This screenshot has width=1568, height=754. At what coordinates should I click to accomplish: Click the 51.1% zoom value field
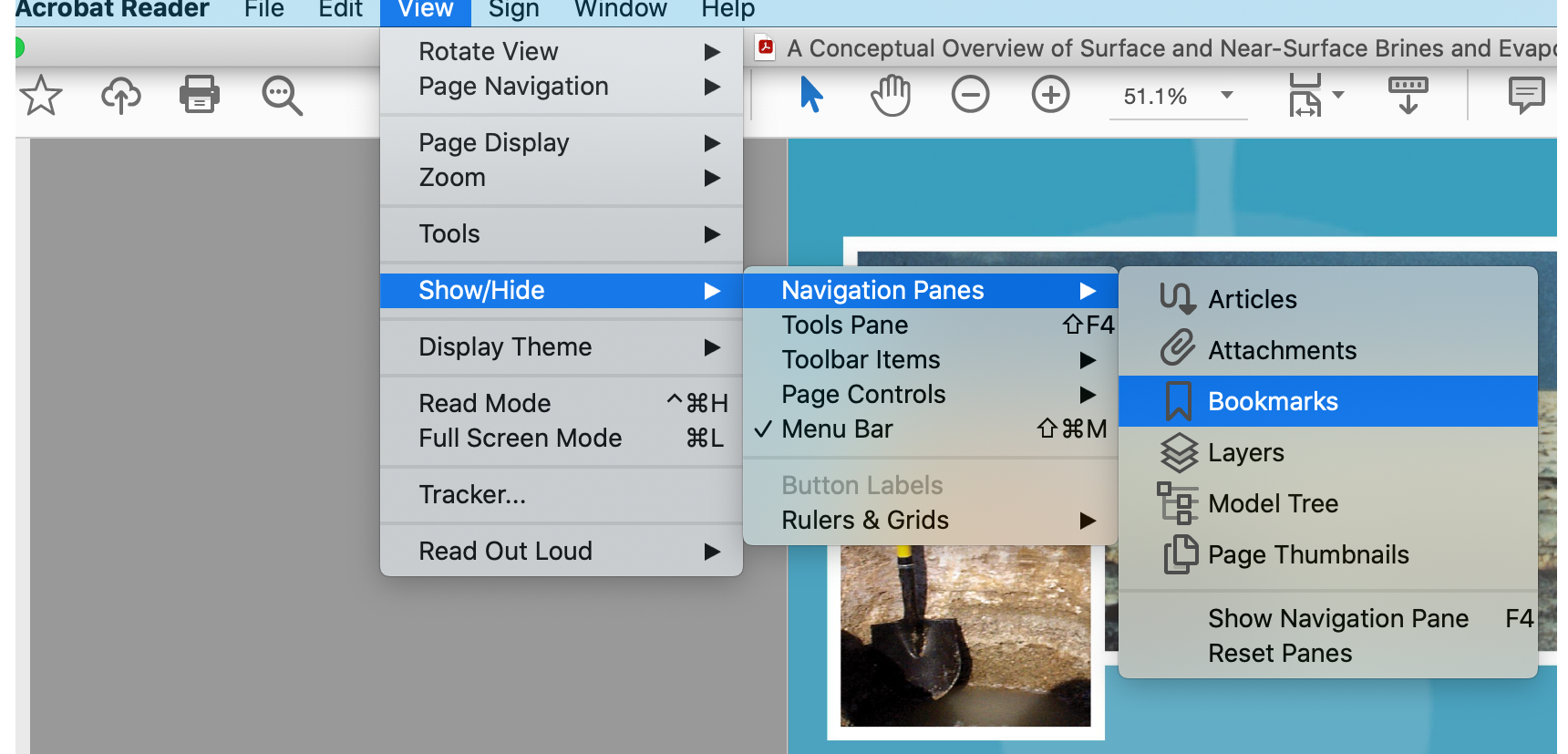(1155, 97)
